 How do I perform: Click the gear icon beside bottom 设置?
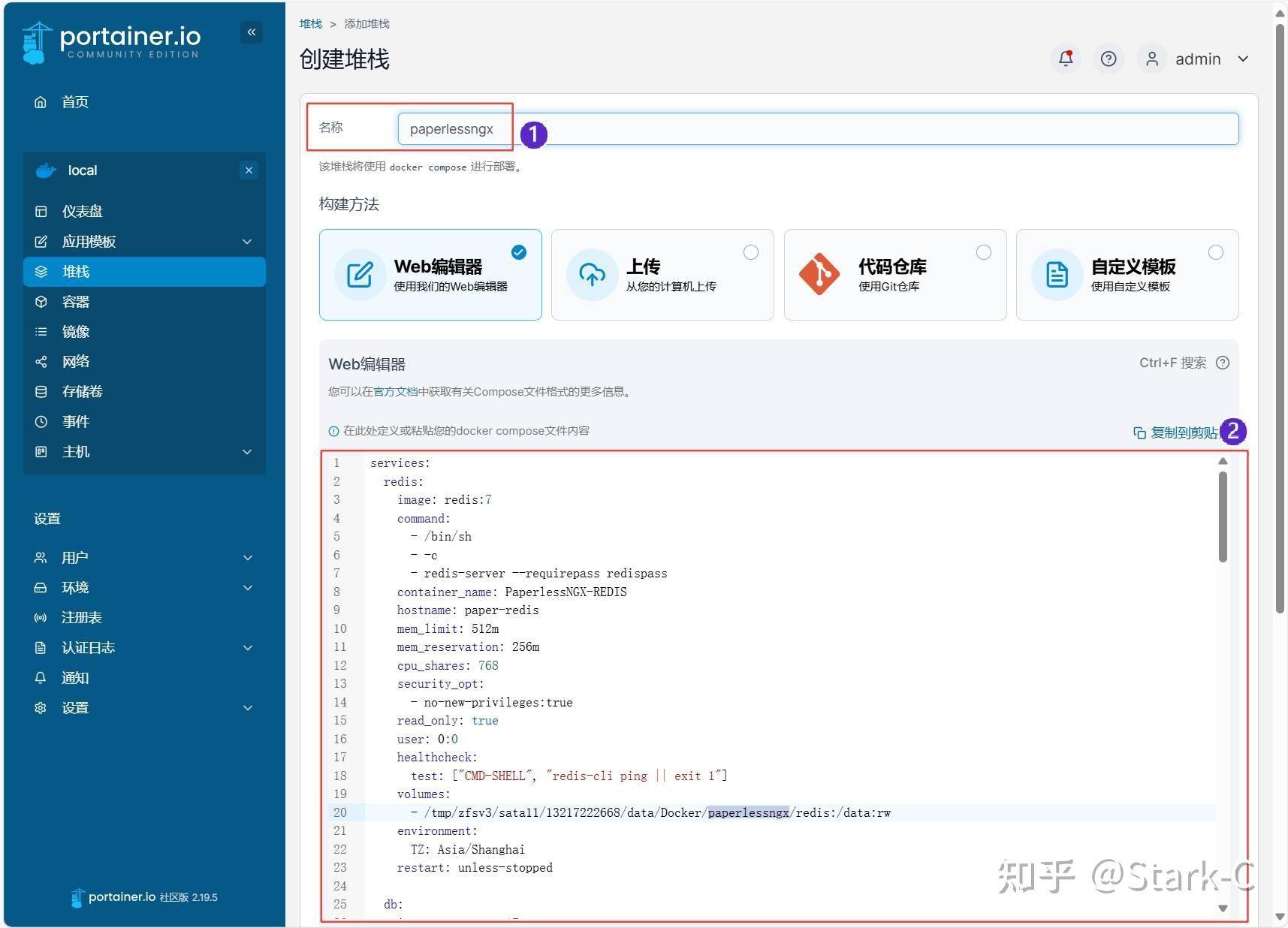click(41, 708)
